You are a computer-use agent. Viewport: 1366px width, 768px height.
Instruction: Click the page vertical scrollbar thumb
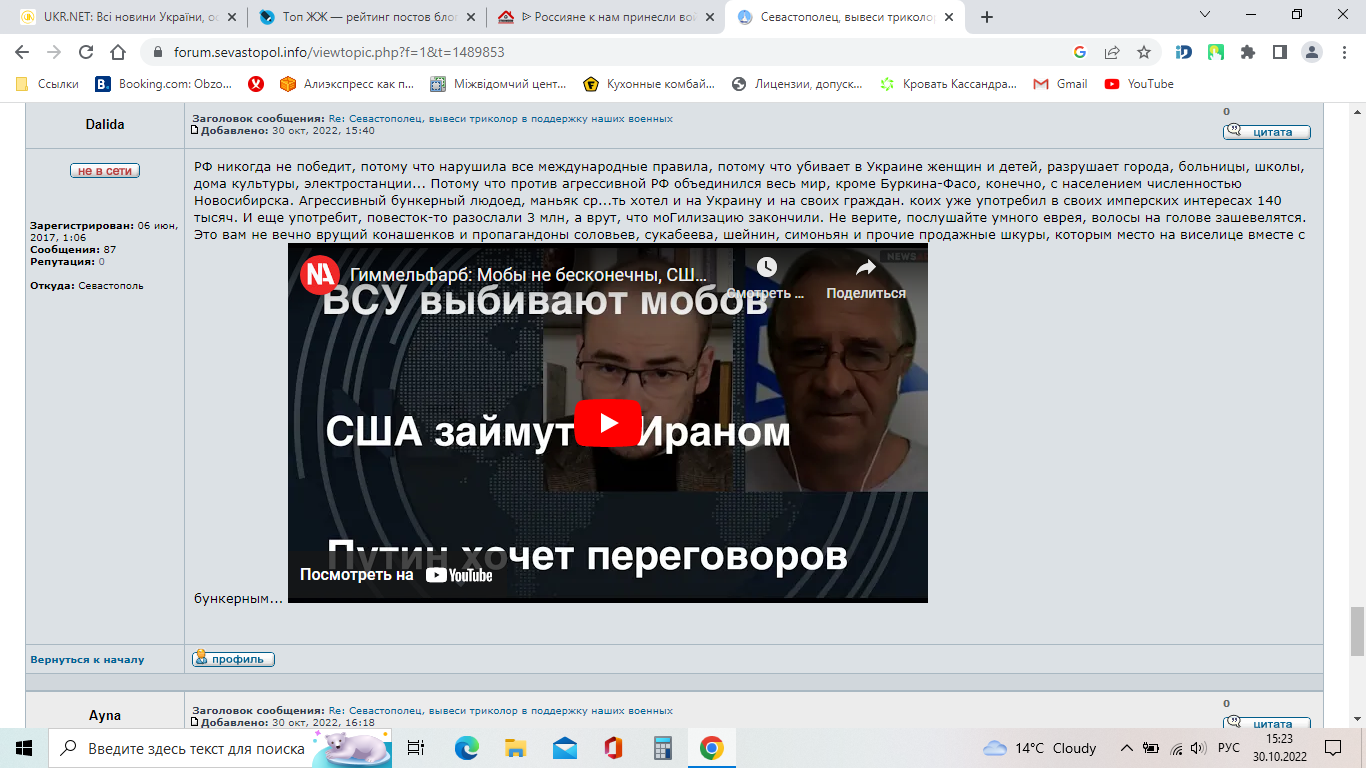pos(1357,631)
